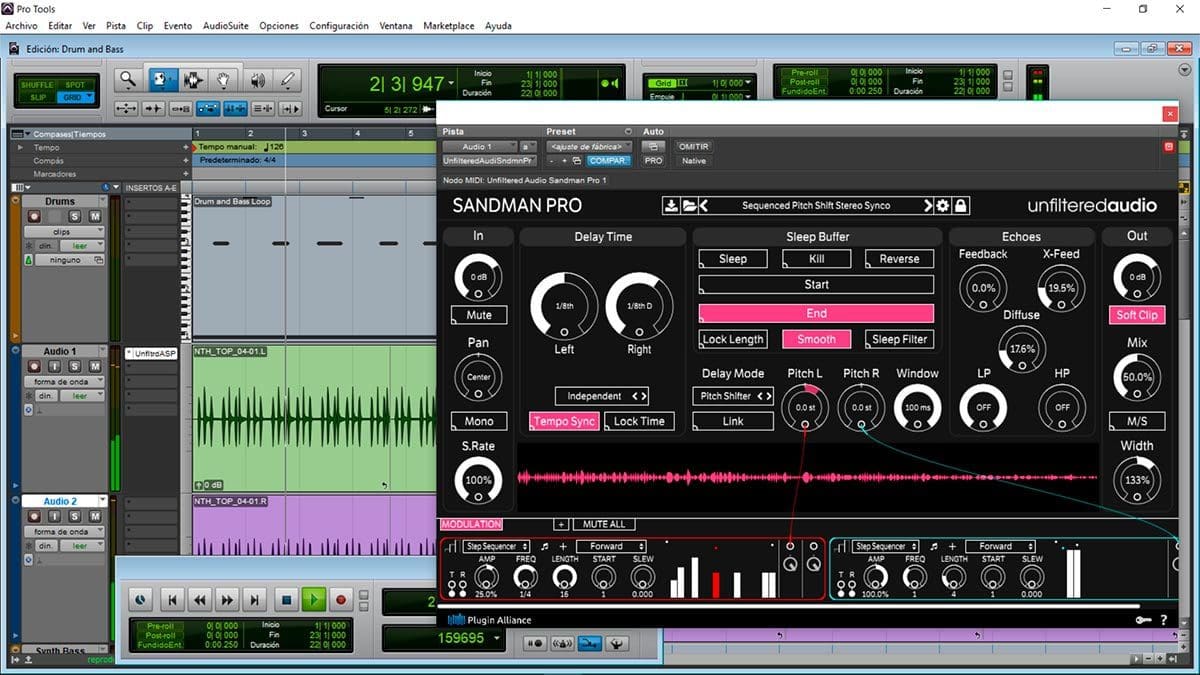
Task: Click Return to Zero in transport
Action: pos(172,600)
